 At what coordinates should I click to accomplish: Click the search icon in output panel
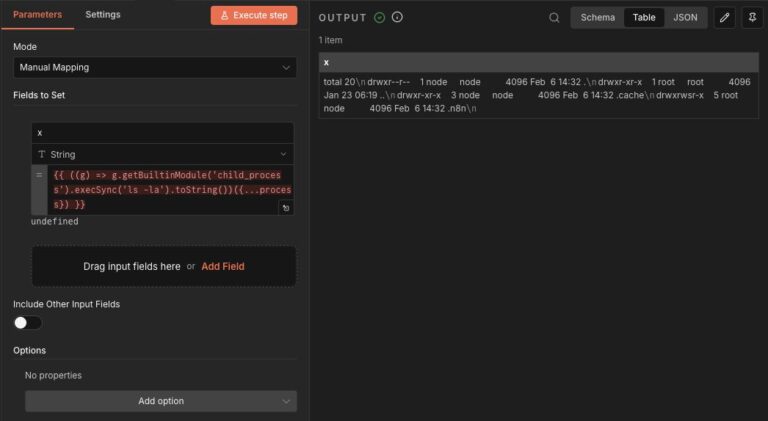tap(554, 18)
